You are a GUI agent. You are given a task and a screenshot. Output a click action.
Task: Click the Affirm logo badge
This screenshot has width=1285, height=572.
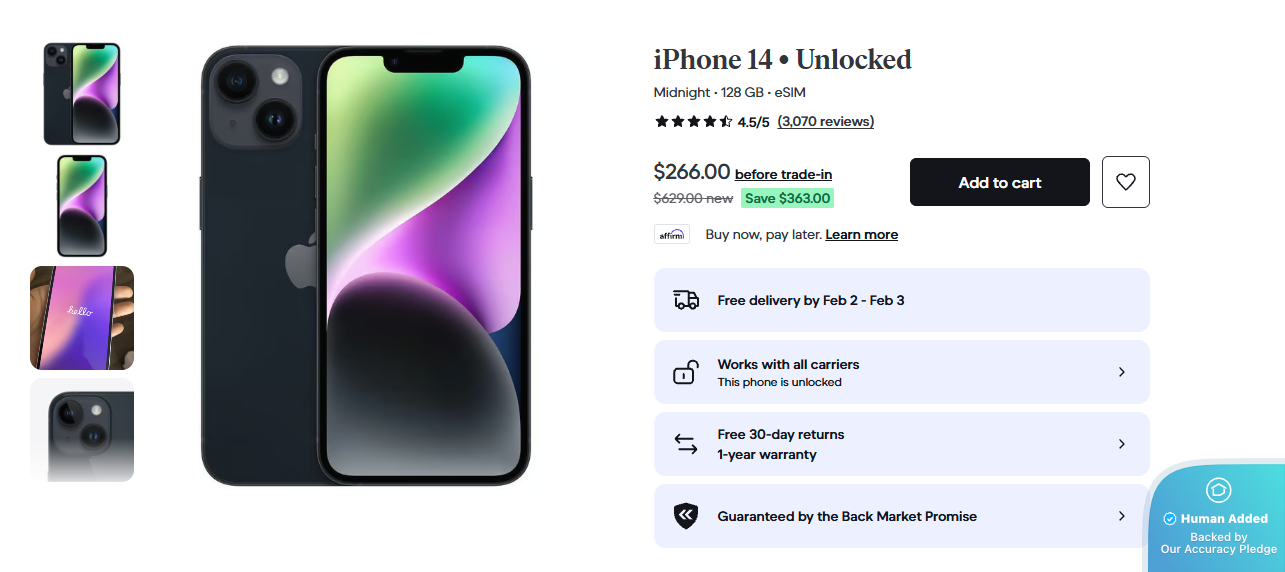click(x=672, y=235)
